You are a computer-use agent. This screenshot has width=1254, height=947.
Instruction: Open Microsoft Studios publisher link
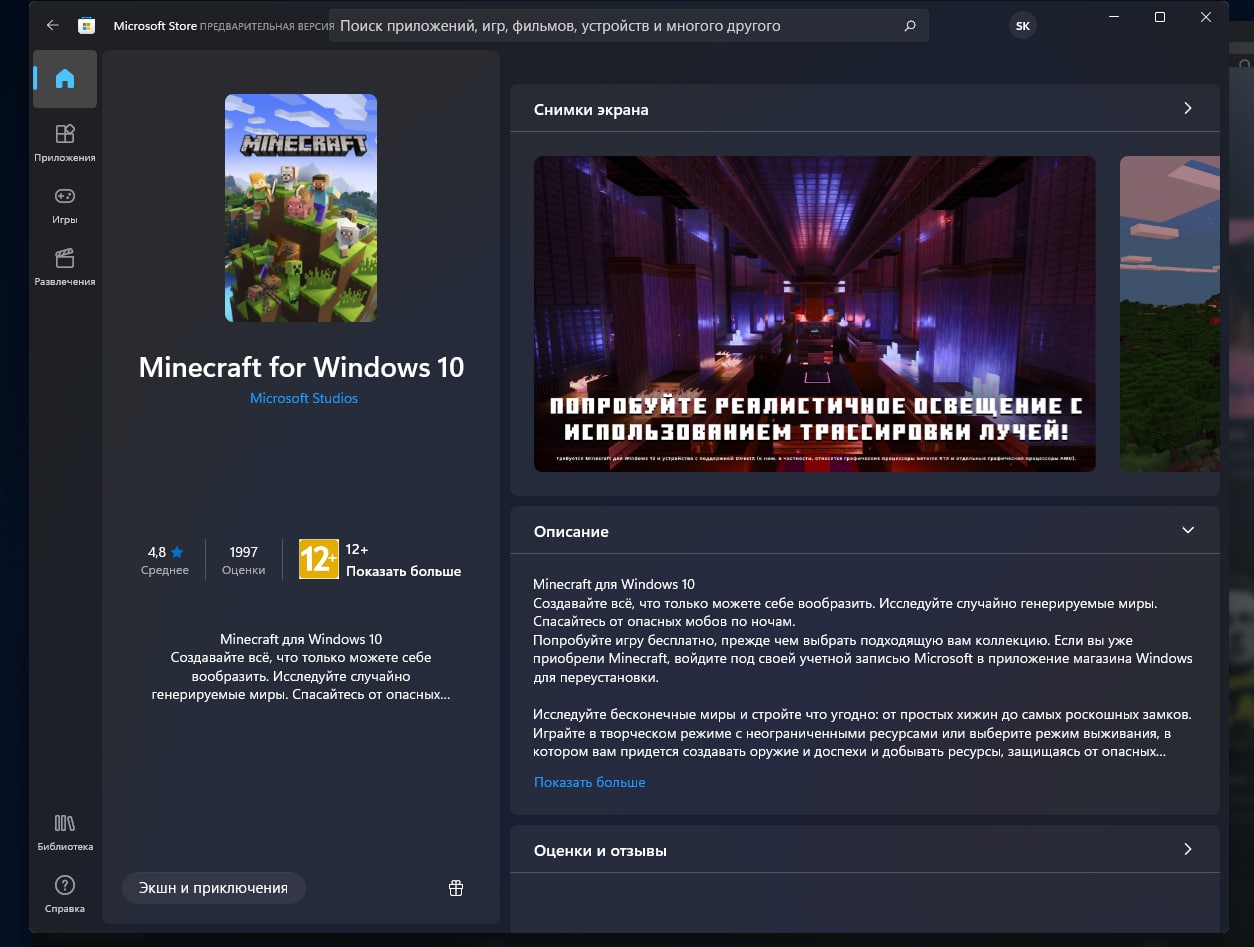click(304, 398)
